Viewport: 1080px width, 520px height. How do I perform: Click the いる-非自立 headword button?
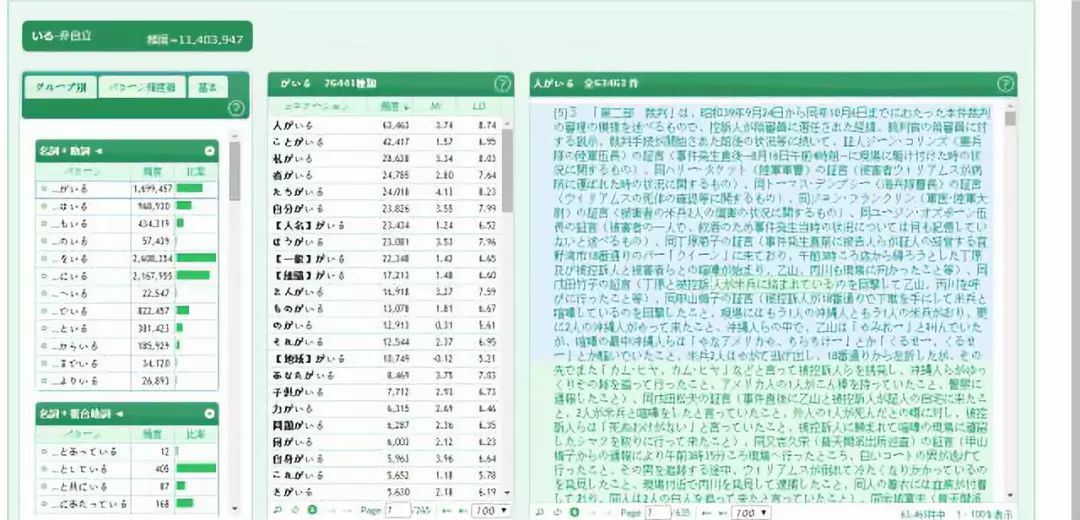[137, 37]
